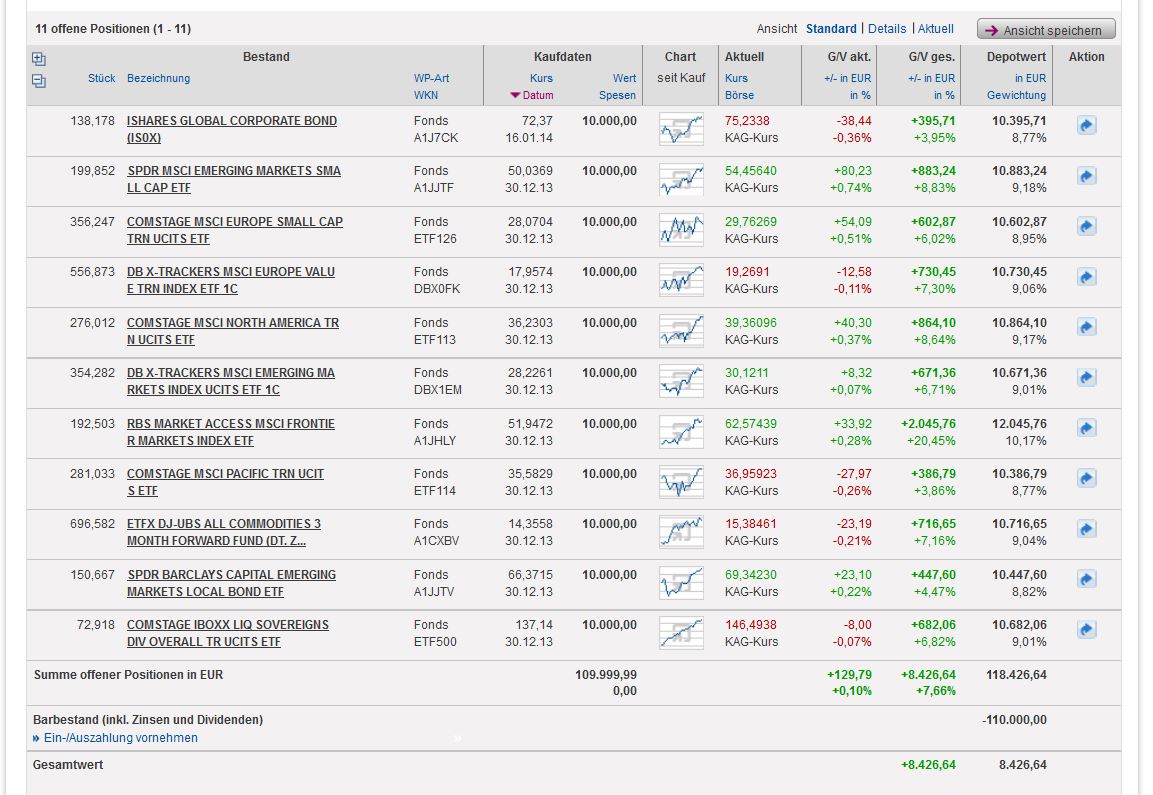Image resolution: width=1153 pixels, height=795 pixels.
Task: Switch to Details view
Action: pos(887,29)
